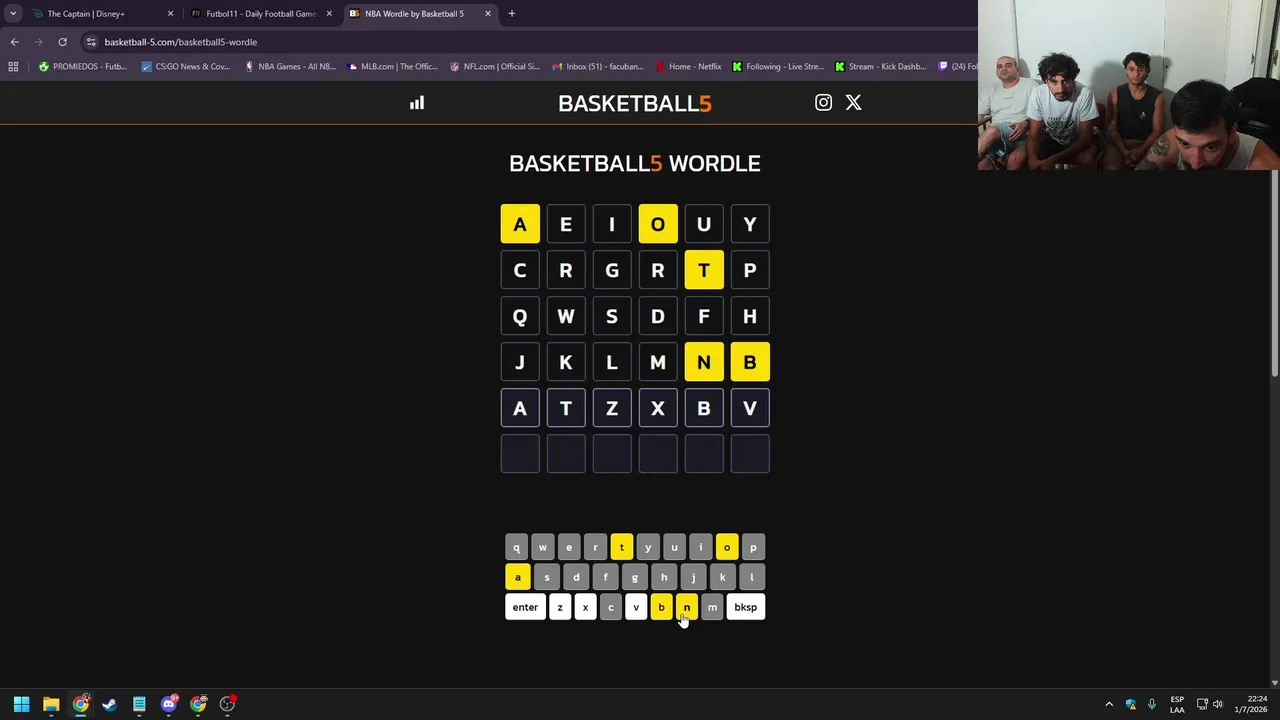Open the PROMIEDOS bookmark
1280x720 pixels.
point(82,67)
